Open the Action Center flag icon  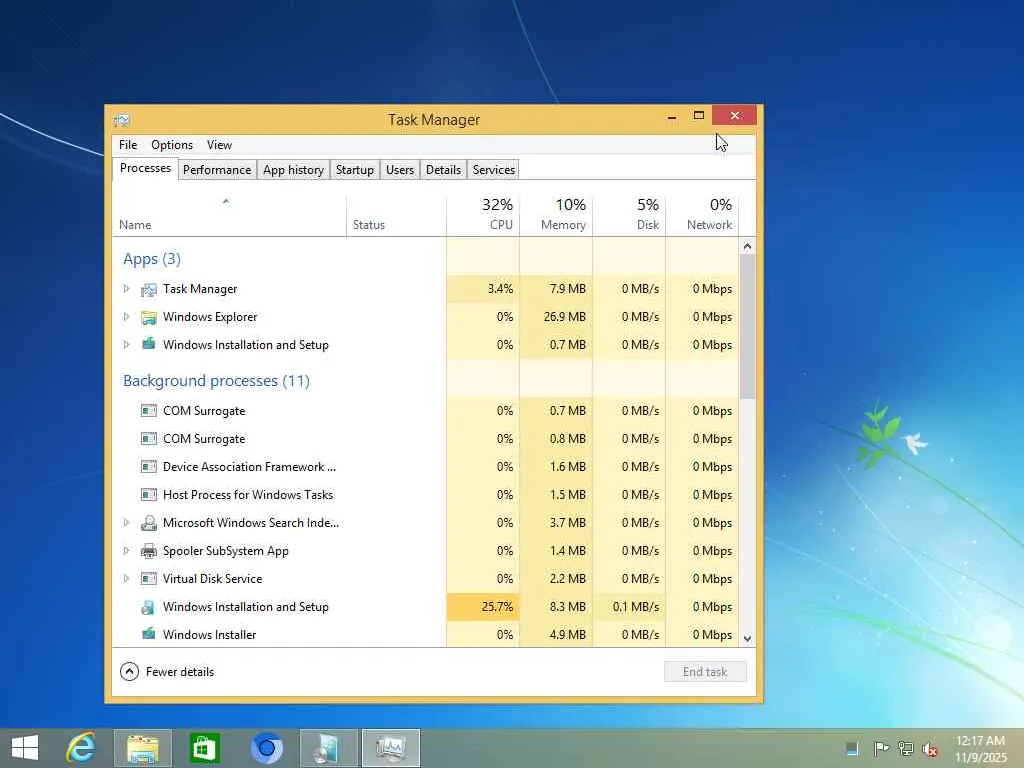[x=881, y=748]
